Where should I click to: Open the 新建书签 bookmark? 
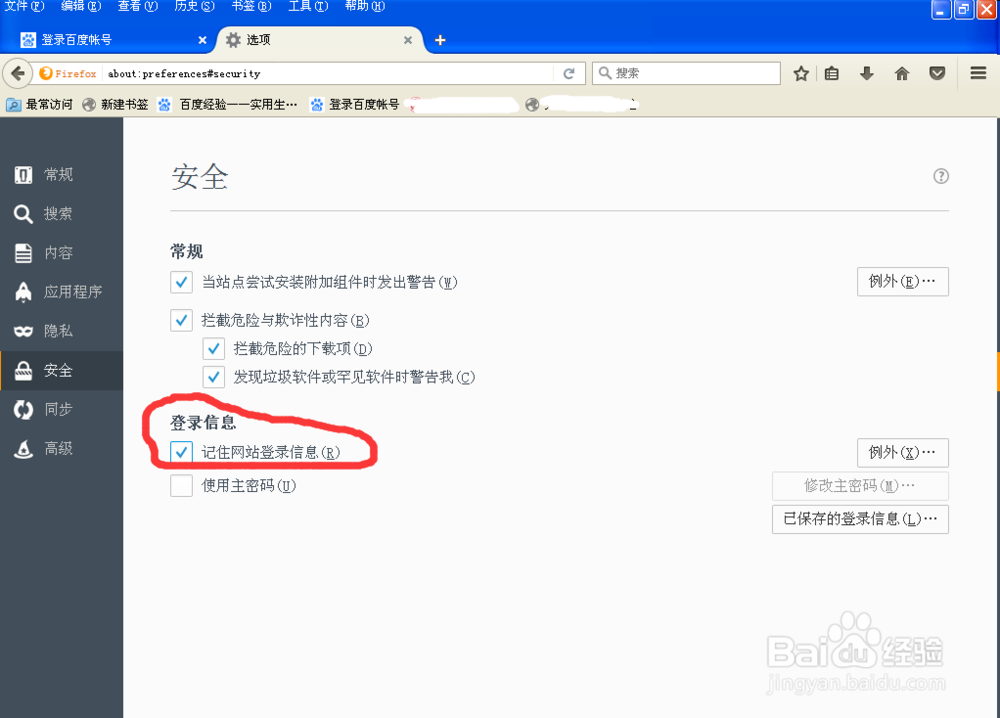click(x=115, y=105)
